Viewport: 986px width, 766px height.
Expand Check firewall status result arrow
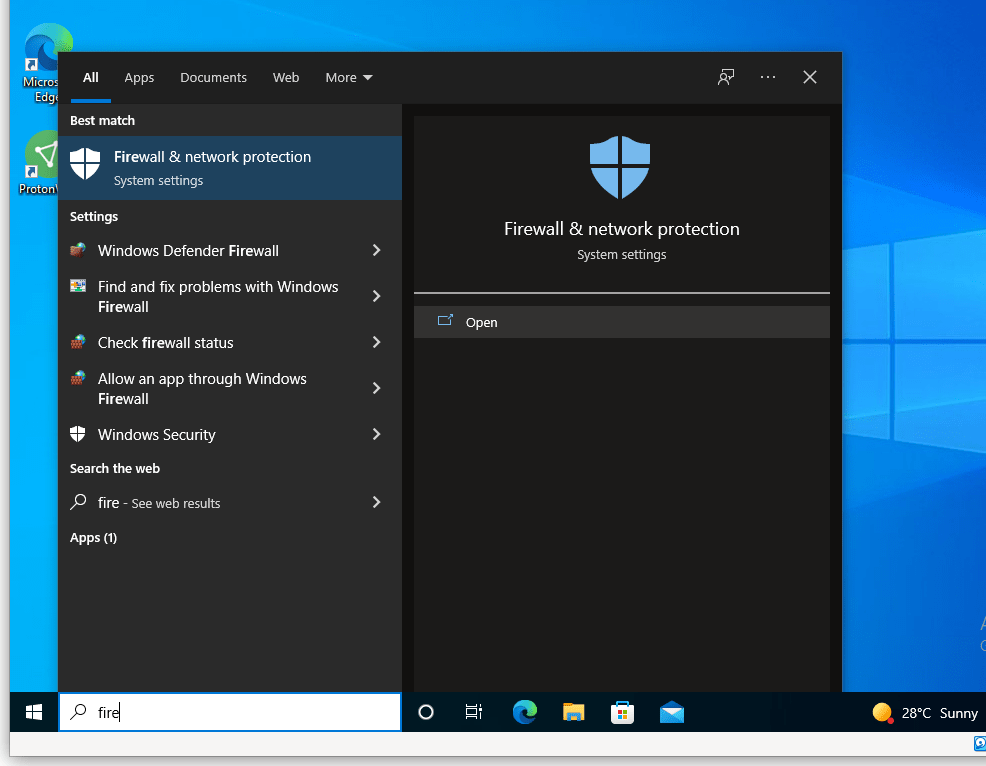tap(376, 342)
